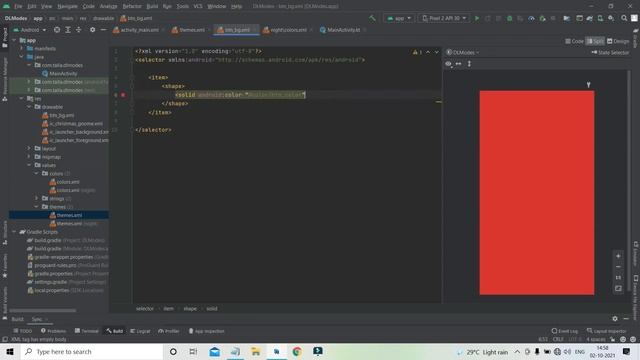Open File Explorer from the taskbar
640x360 pixels.
256,351
